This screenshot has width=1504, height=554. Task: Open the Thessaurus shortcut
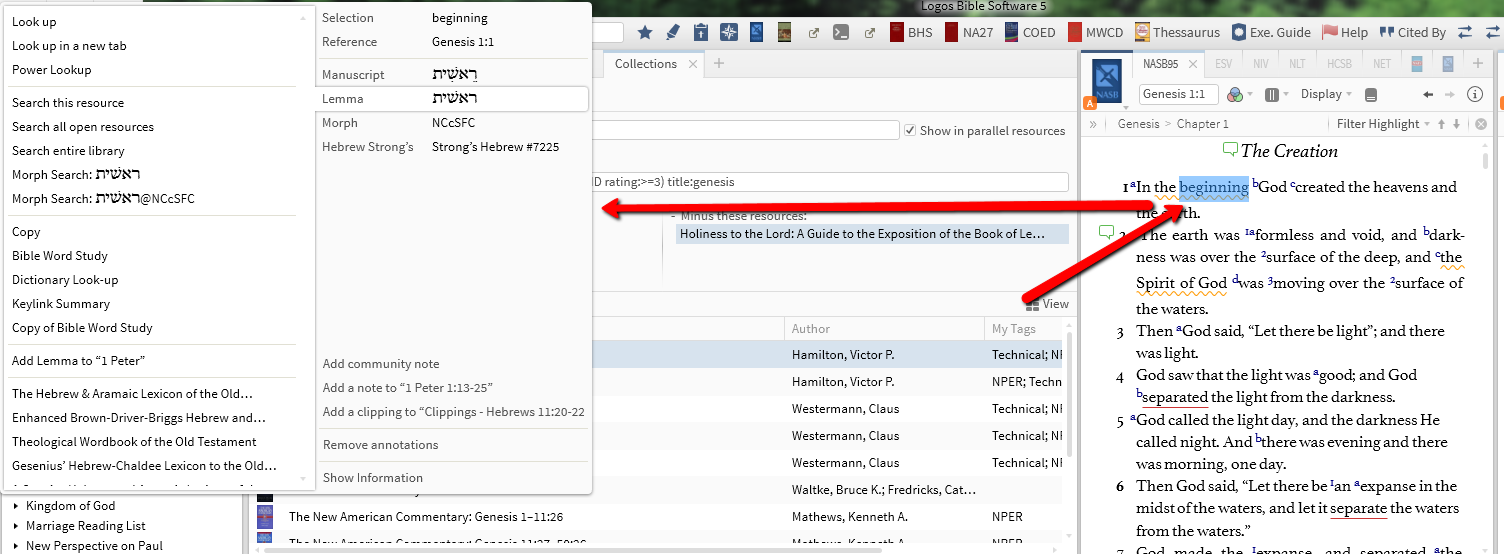point(1177,32)
